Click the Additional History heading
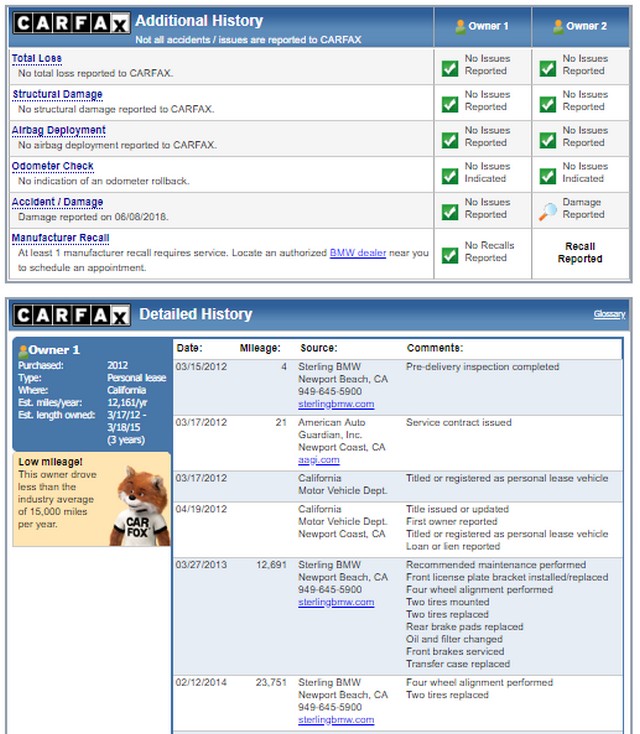The image size is (640, 734). [x=199, y=21]
